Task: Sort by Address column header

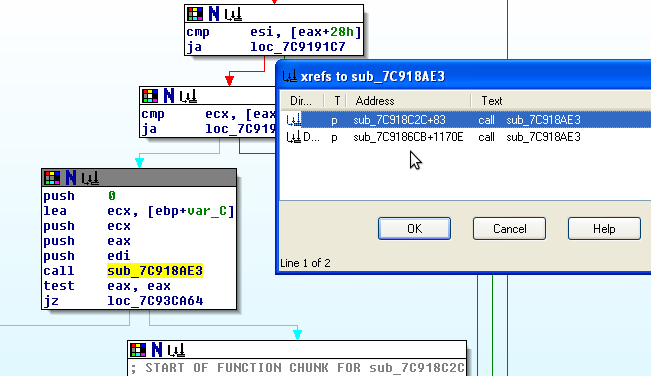Action: click(x=409, y=101)
